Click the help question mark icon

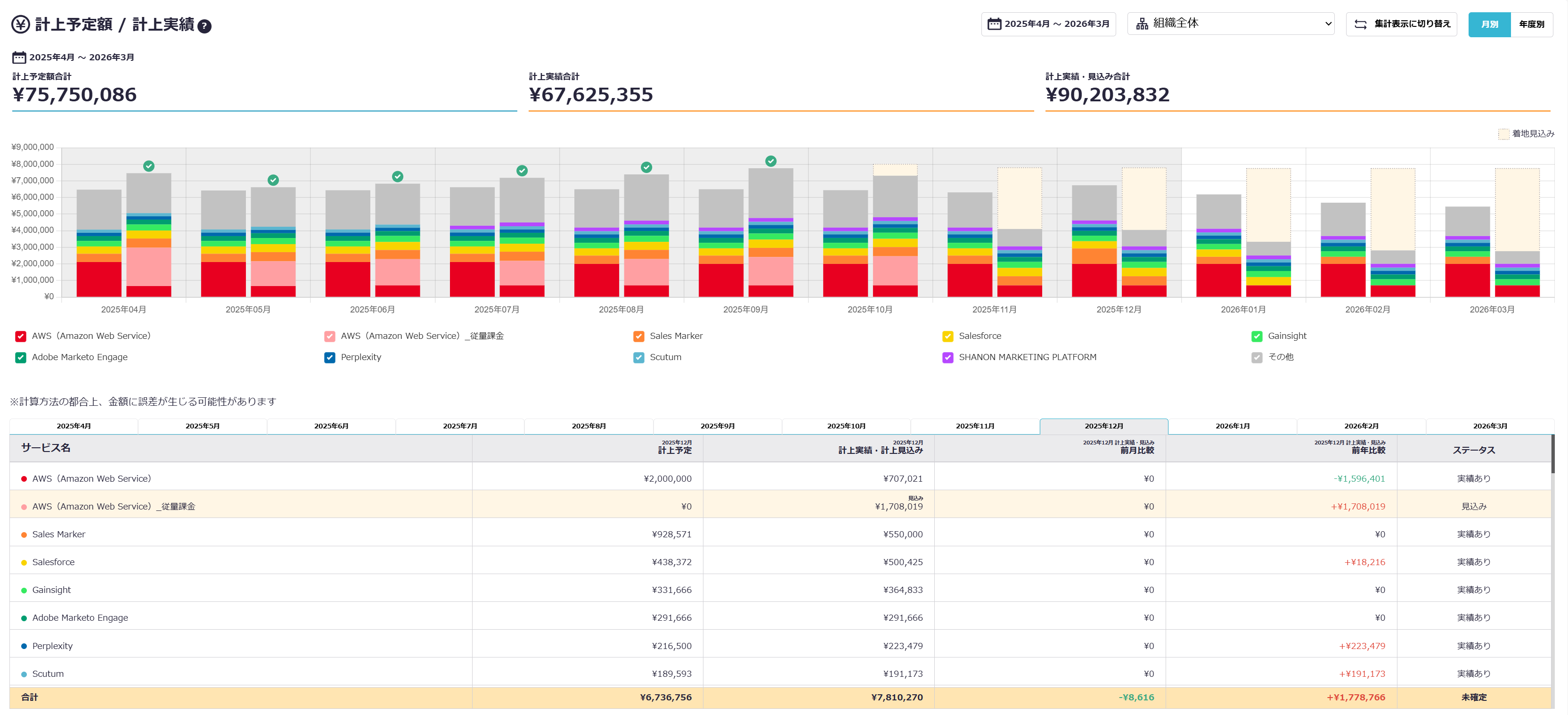[204, 26]
